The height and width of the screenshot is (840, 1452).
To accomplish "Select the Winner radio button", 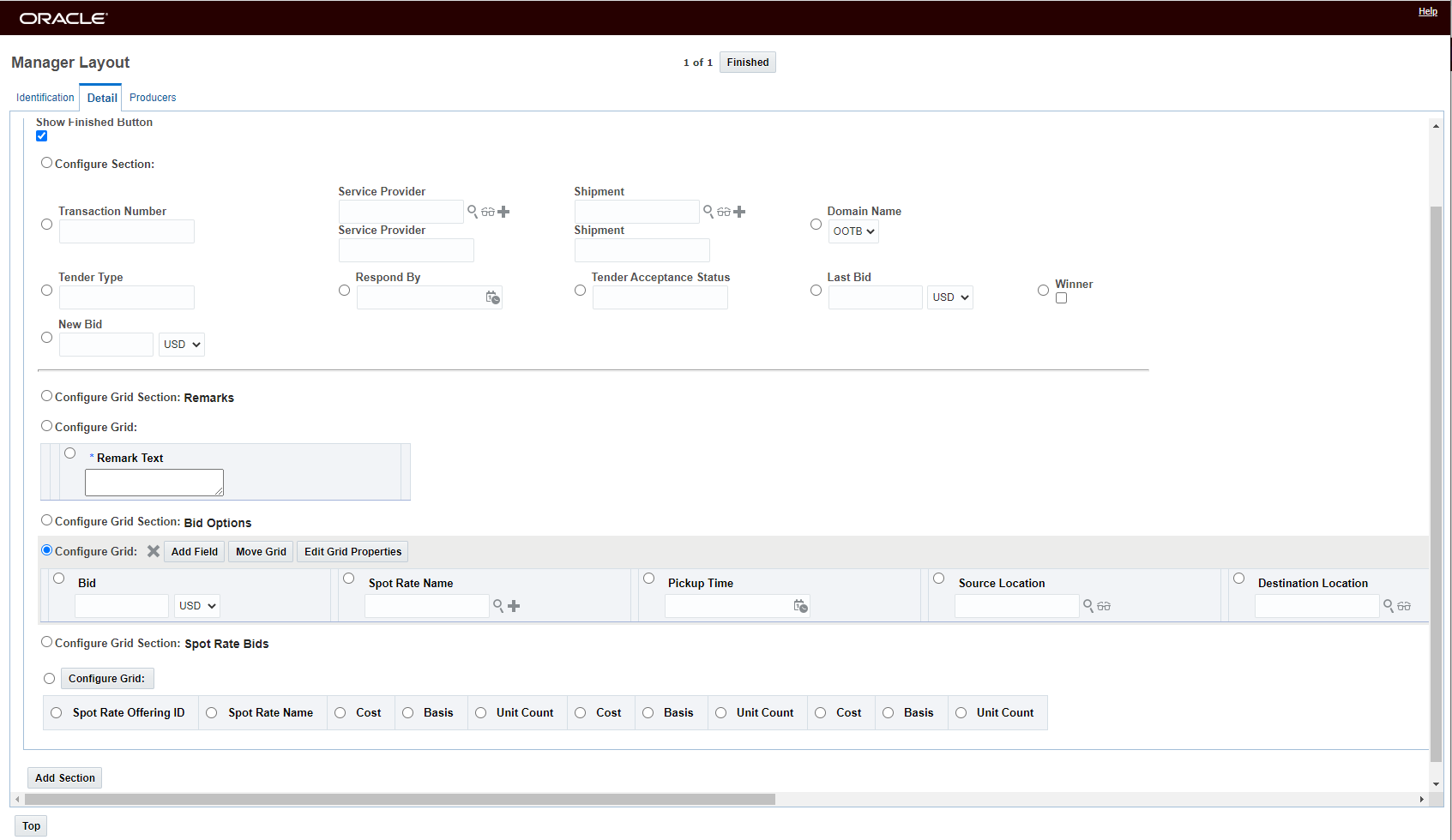I will [1044, 291].
